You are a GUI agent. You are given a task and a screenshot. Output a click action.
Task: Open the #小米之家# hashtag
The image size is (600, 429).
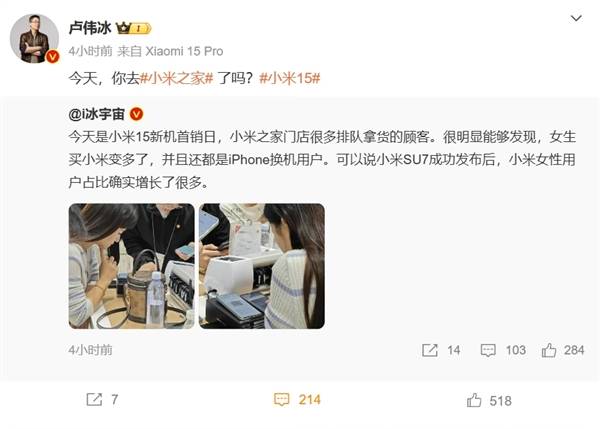tap(176, 78)
